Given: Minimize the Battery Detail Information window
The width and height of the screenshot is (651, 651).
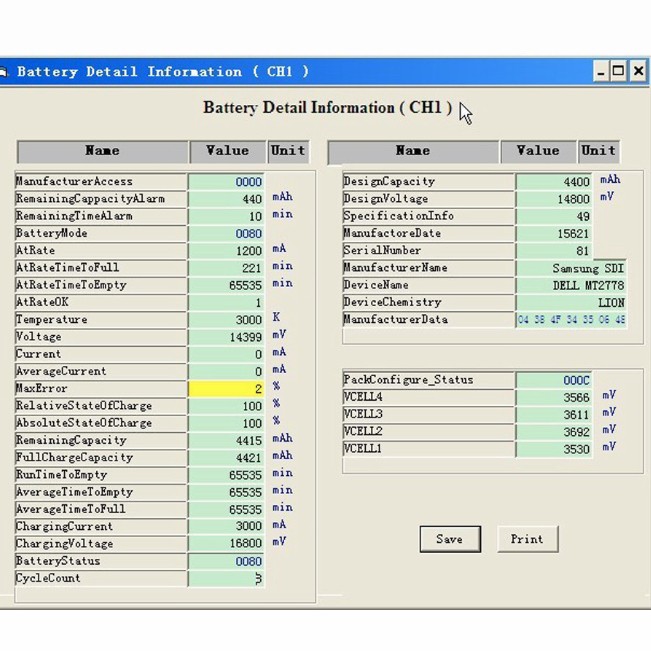Looking at the screenshot, I should (601, 72).
